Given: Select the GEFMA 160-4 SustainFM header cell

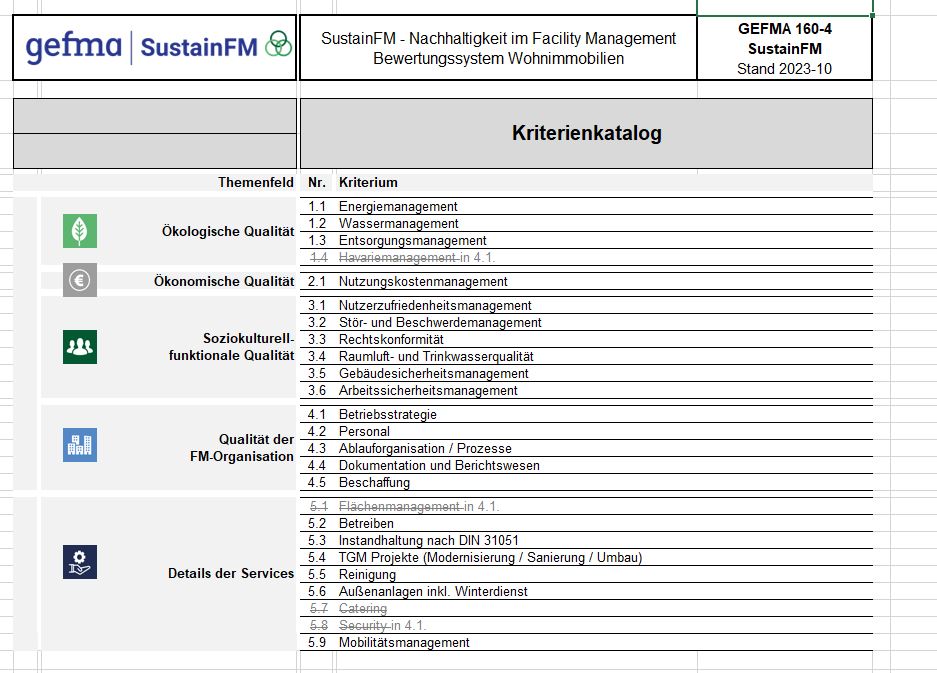Looking at the screenshot, I should [x=784, y=48].
